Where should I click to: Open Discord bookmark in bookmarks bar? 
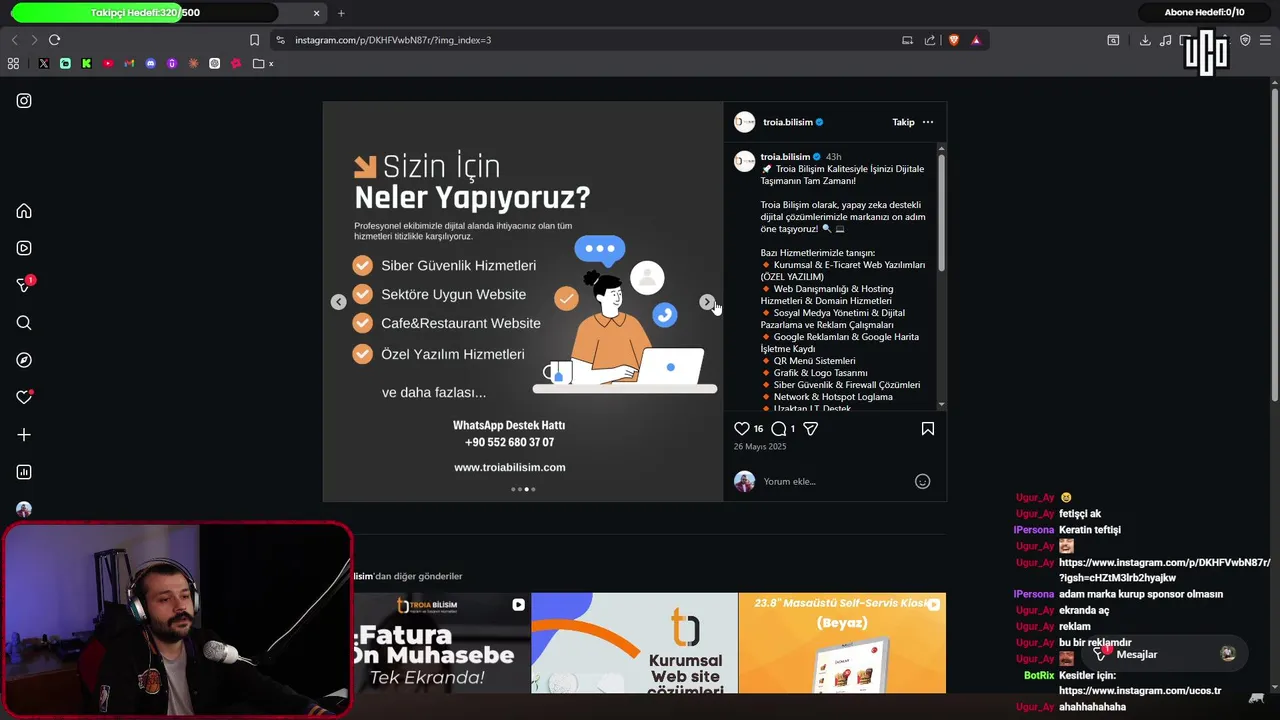[x=151, y=63]
